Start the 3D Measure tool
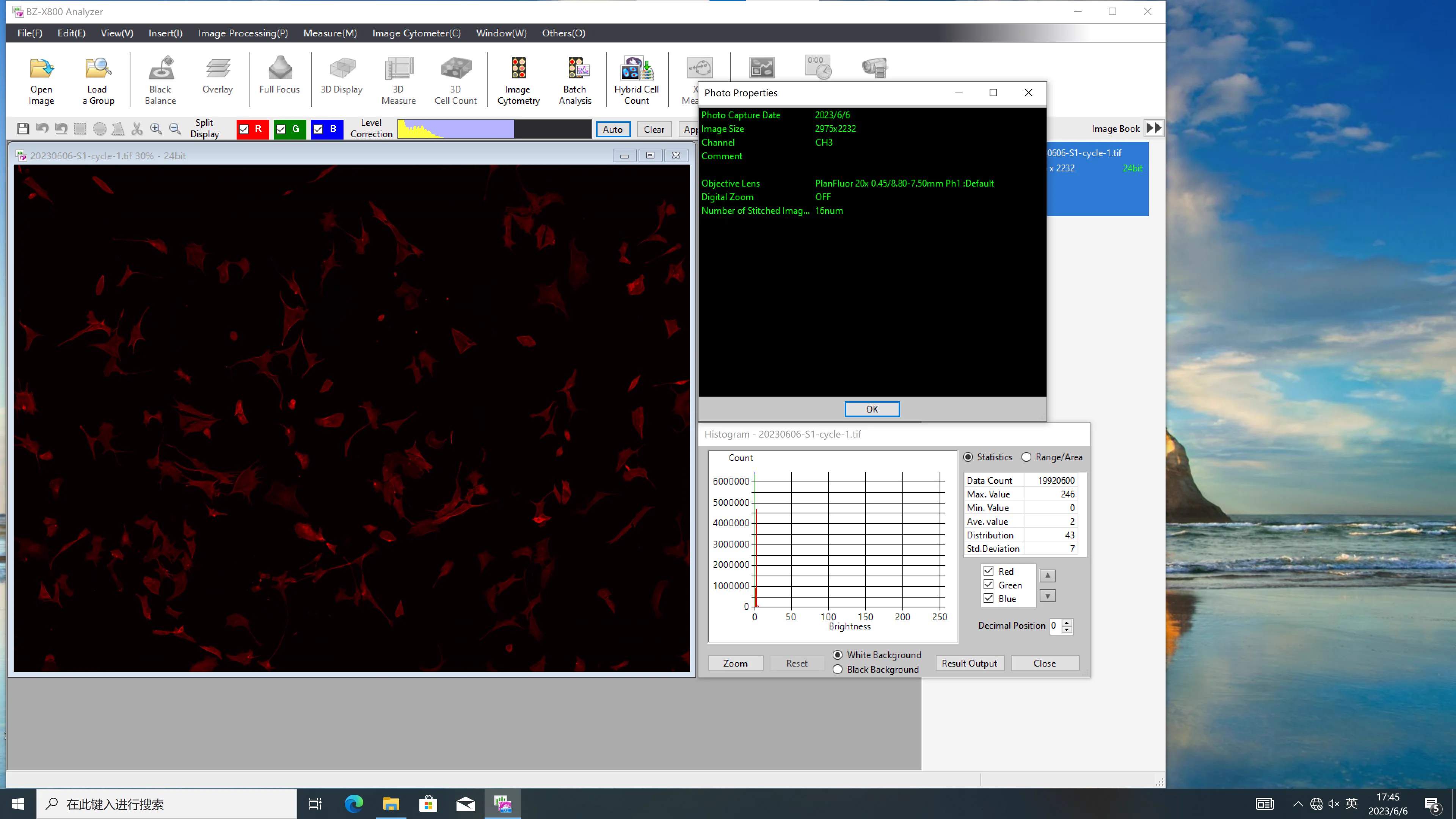 399,80
